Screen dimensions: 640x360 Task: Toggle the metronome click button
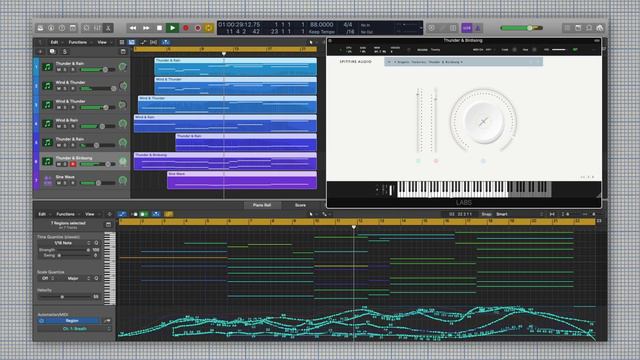[478, 28]
